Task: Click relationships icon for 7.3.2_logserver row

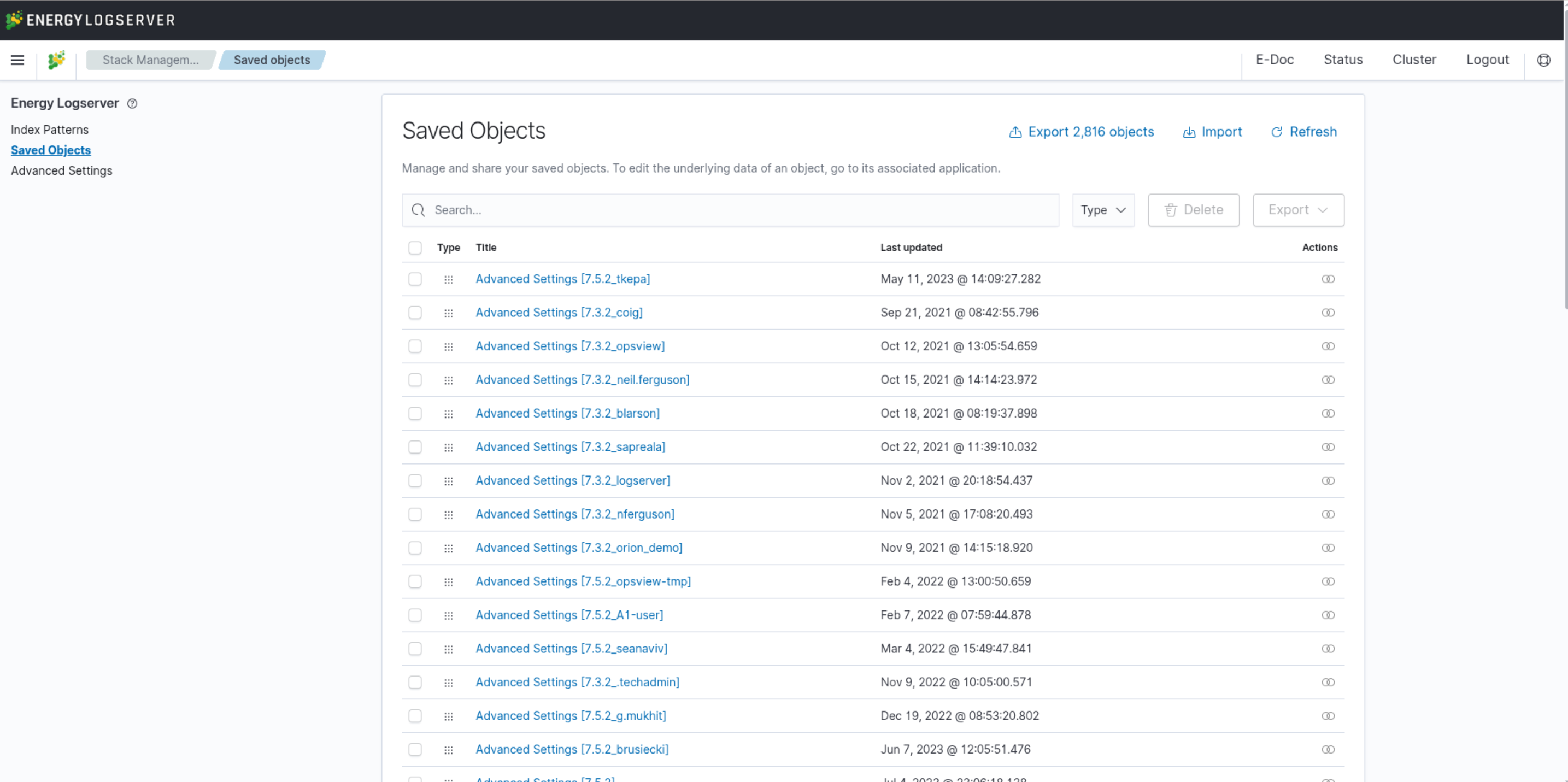Action: click(x=1328, y=481)
